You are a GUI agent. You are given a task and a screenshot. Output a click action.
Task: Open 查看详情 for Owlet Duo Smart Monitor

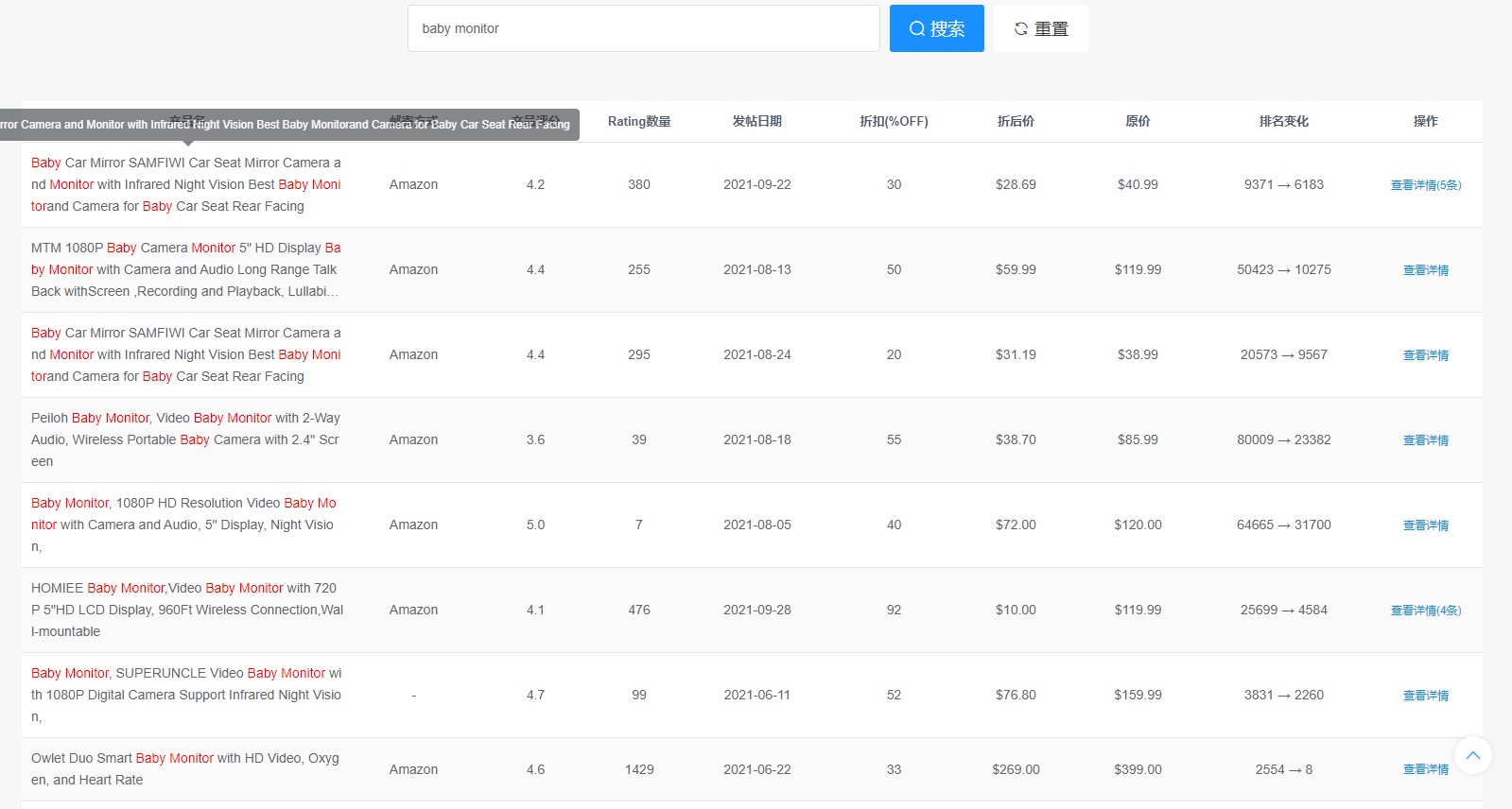pos(1425,769)
